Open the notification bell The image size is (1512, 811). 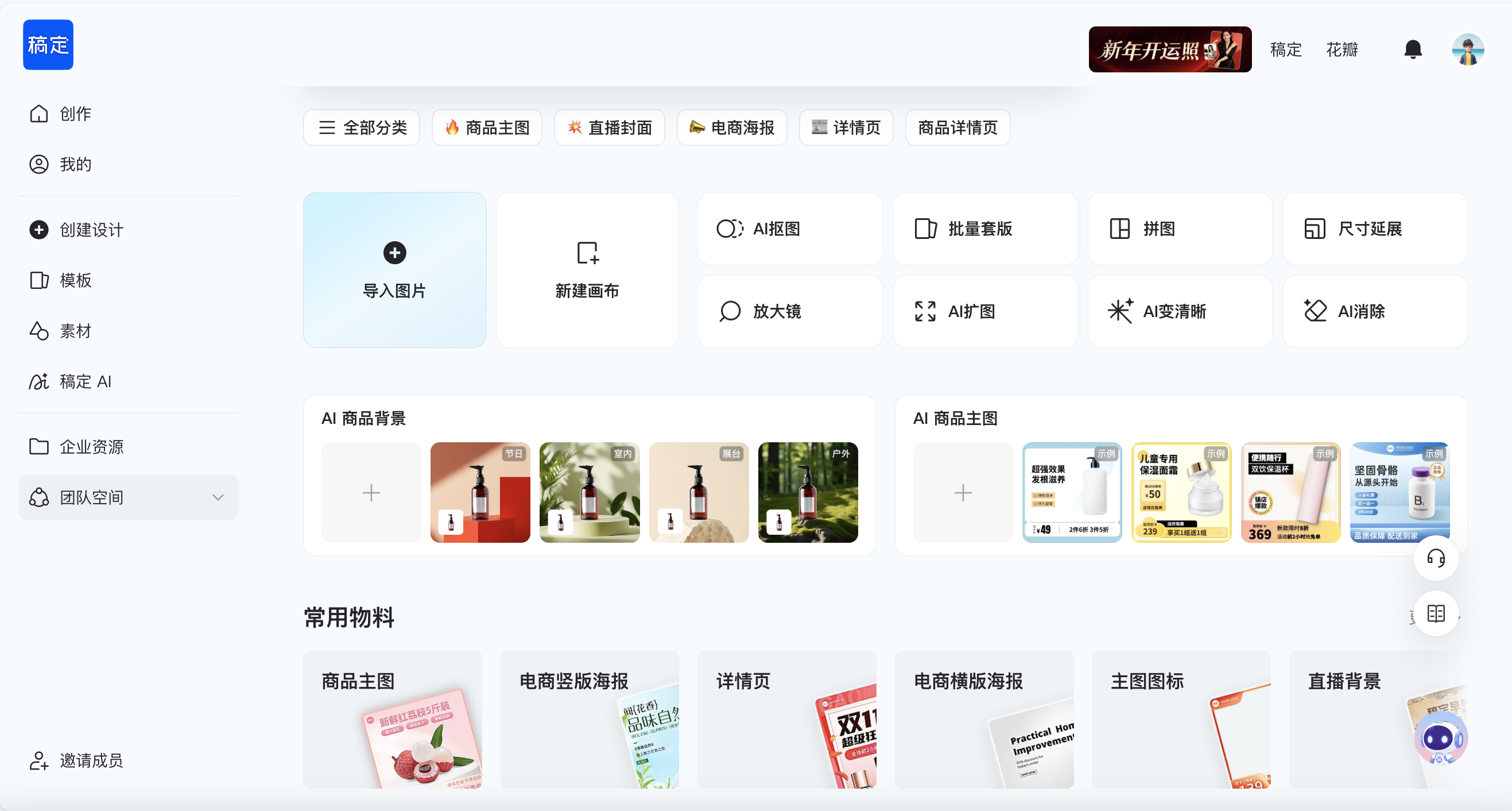pyautogui.click(x=1413, y=50)
